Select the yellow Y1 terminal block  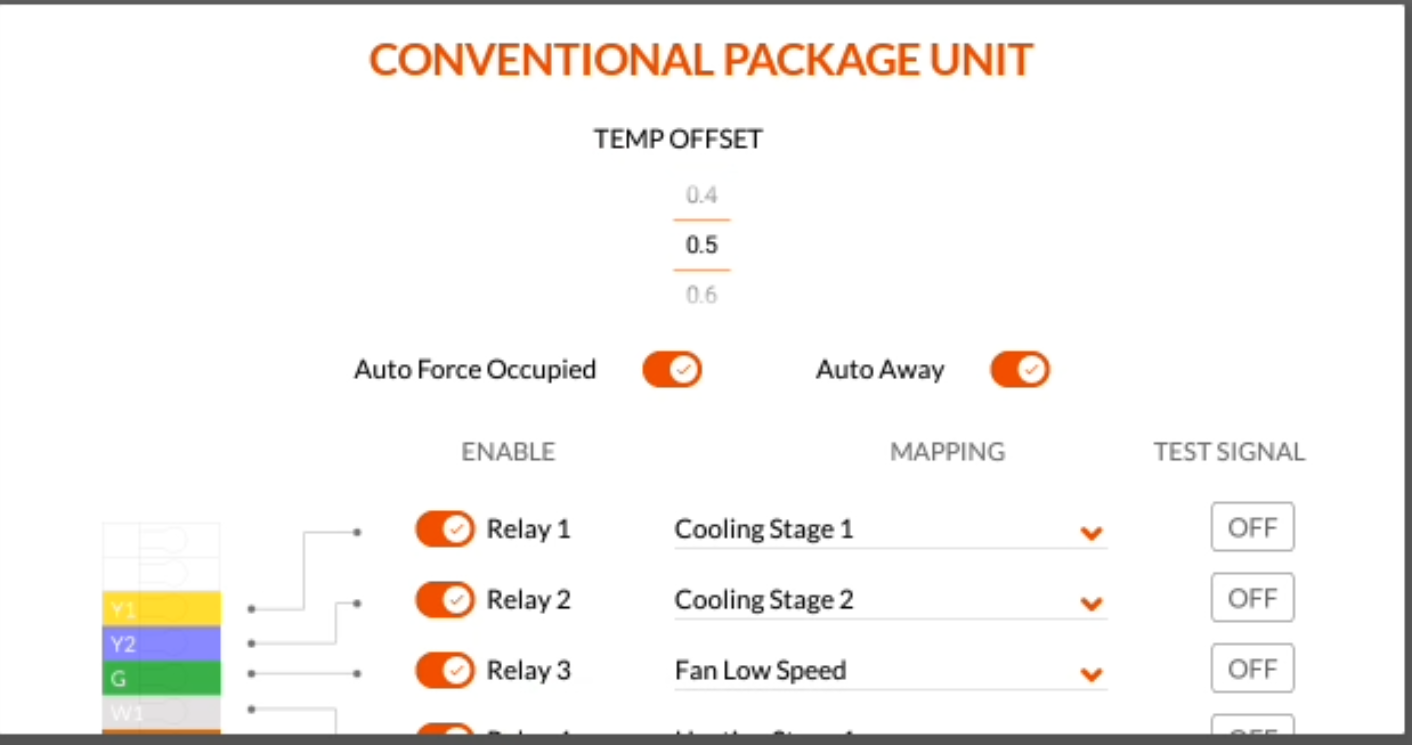[160, 607]
